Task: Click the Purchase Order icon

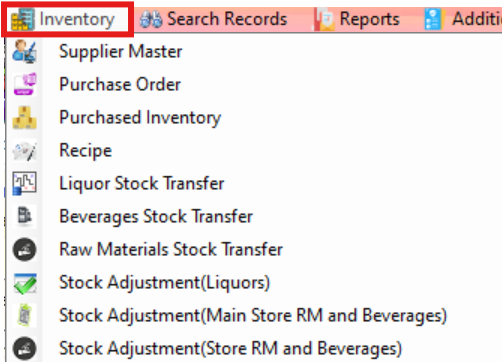Action: (x=24, y=84)
